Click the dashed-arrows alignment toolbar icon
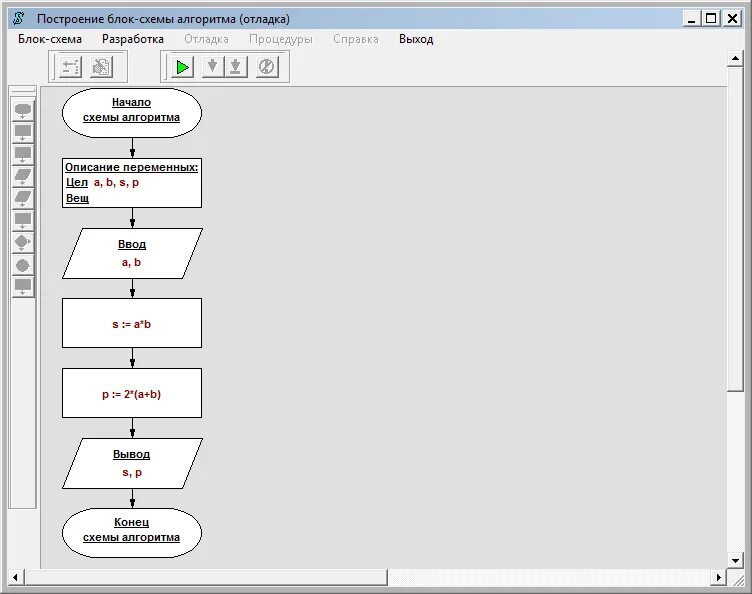The width and height of the screenshot is (752, 594). pos(70,67)
